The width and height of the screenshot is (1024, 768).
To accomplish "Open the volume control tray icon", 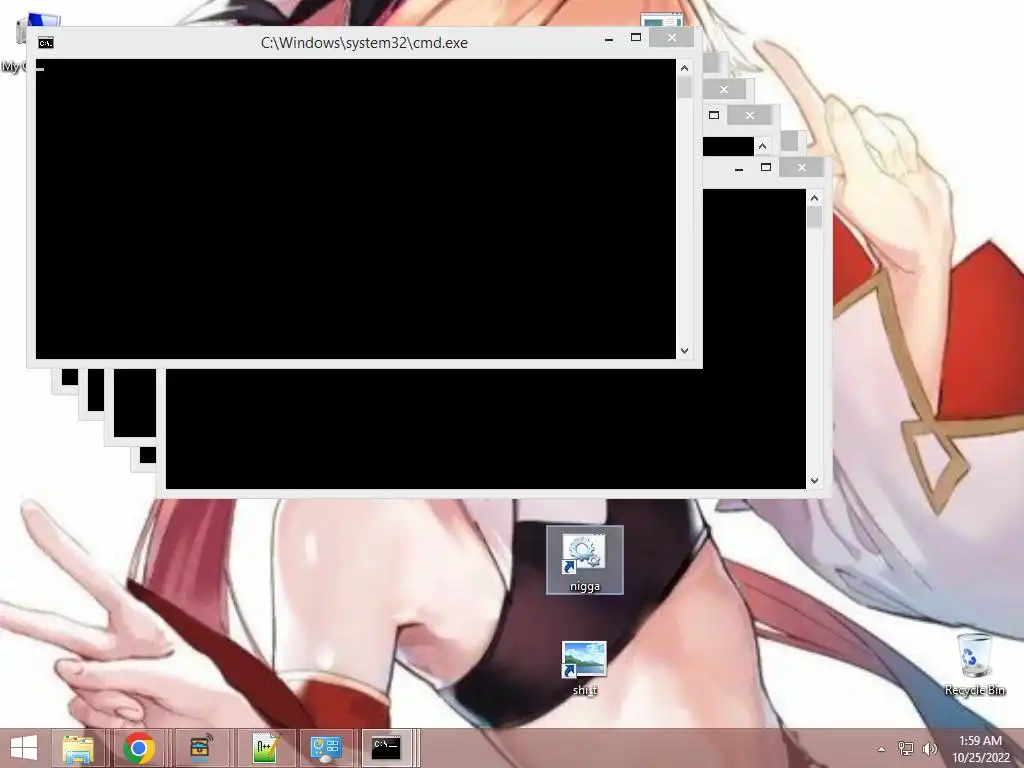I will [x=929, y=748].
